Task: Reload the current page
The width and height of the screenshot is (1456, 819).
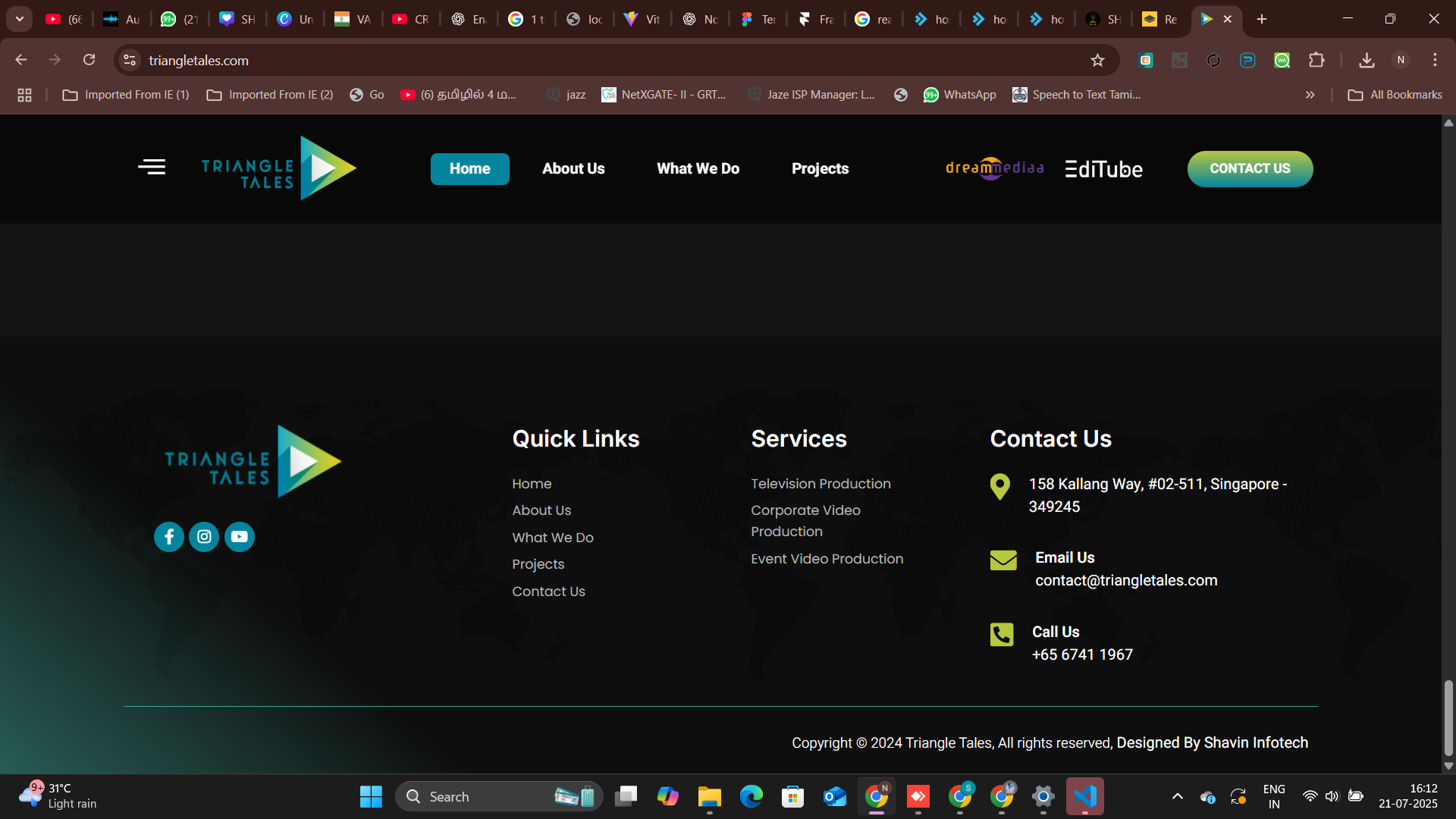Action: pos(89,60)
